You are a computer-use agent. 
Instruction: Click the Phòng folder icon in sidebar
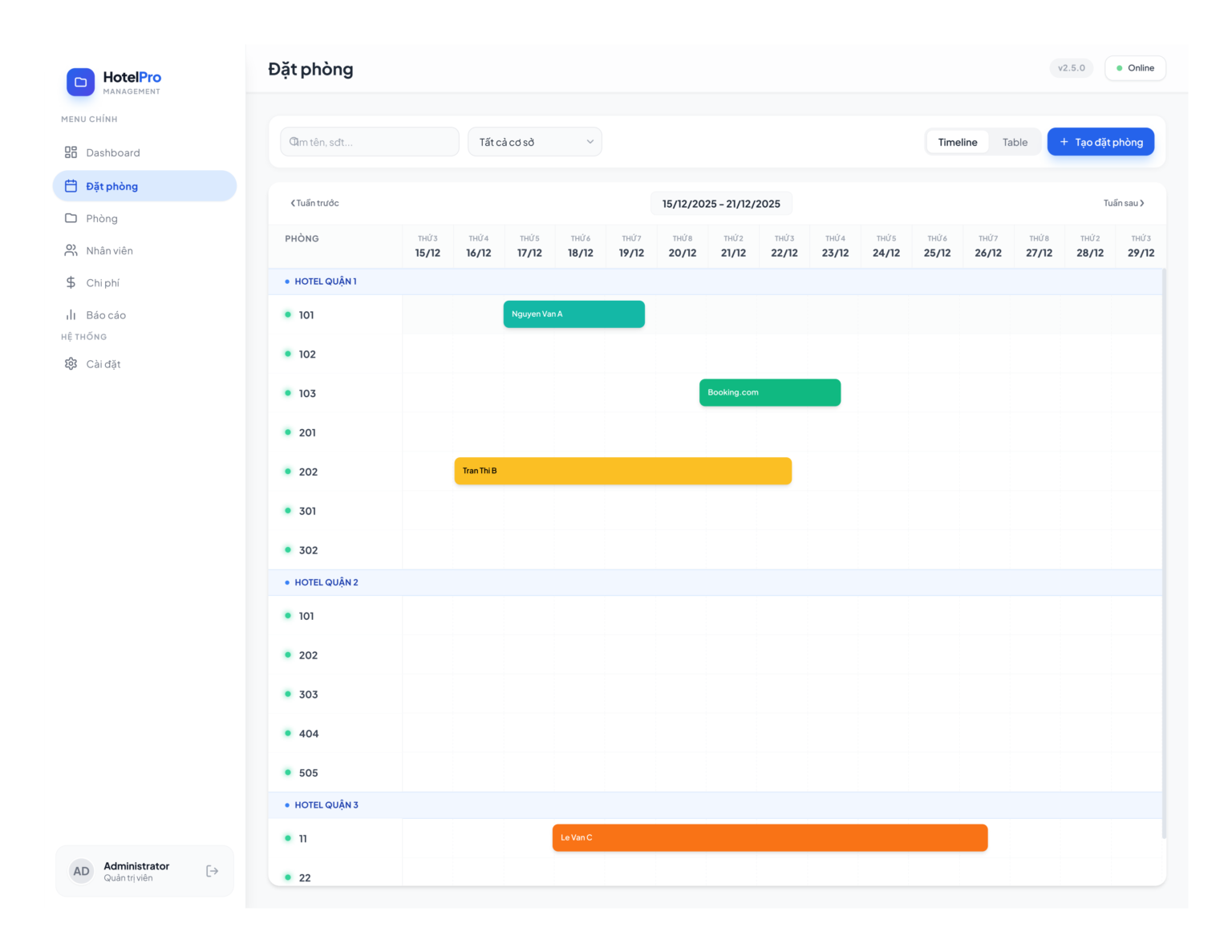[71, 218]
